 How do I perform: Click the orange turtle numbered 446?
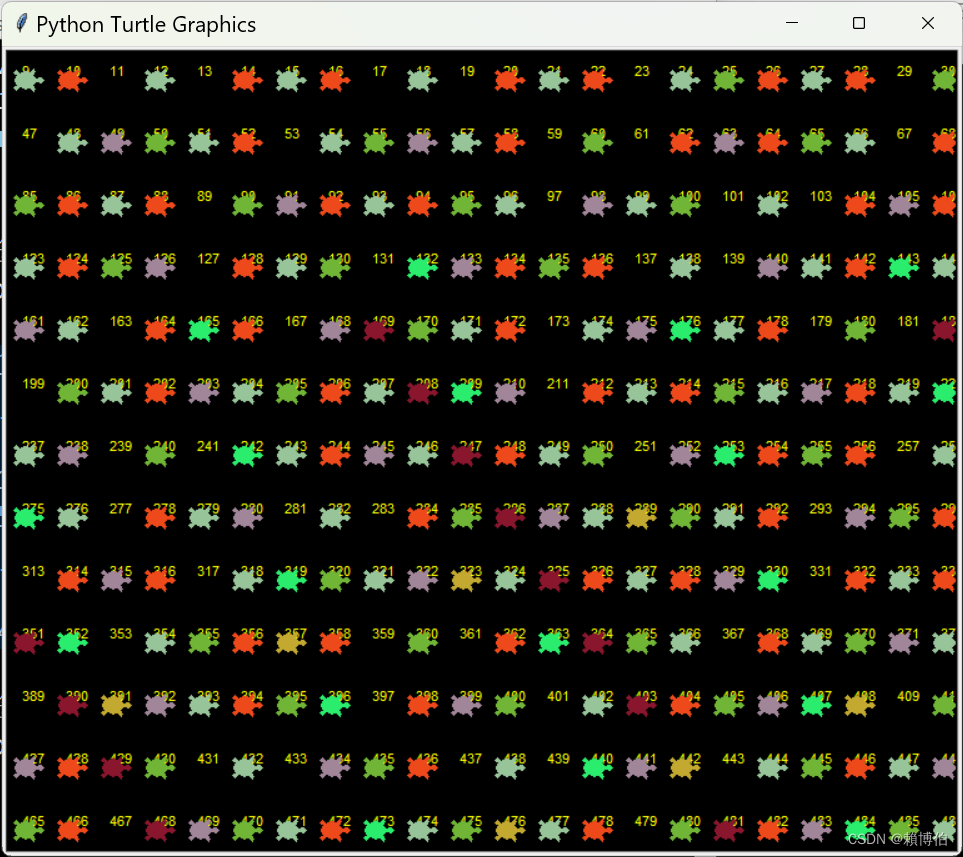point(858,766)
